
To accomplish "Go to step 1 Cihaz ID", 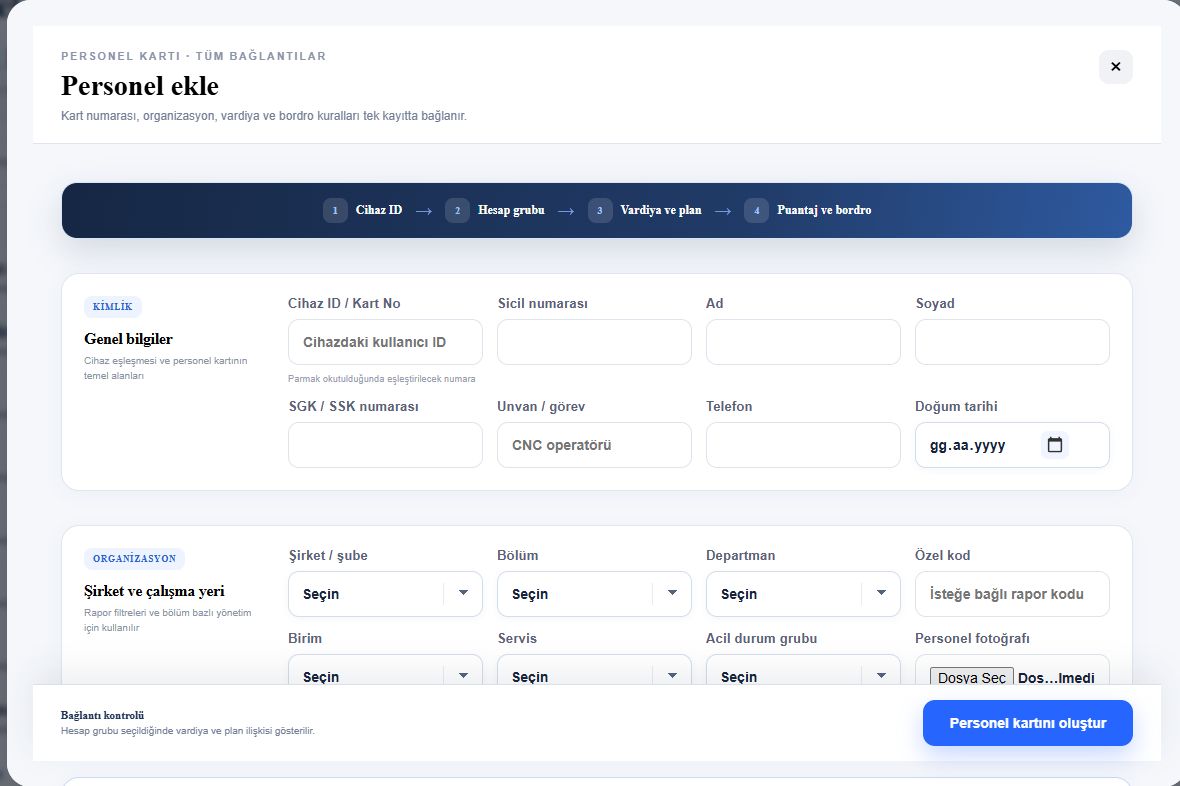I will (x=363, y=210).
